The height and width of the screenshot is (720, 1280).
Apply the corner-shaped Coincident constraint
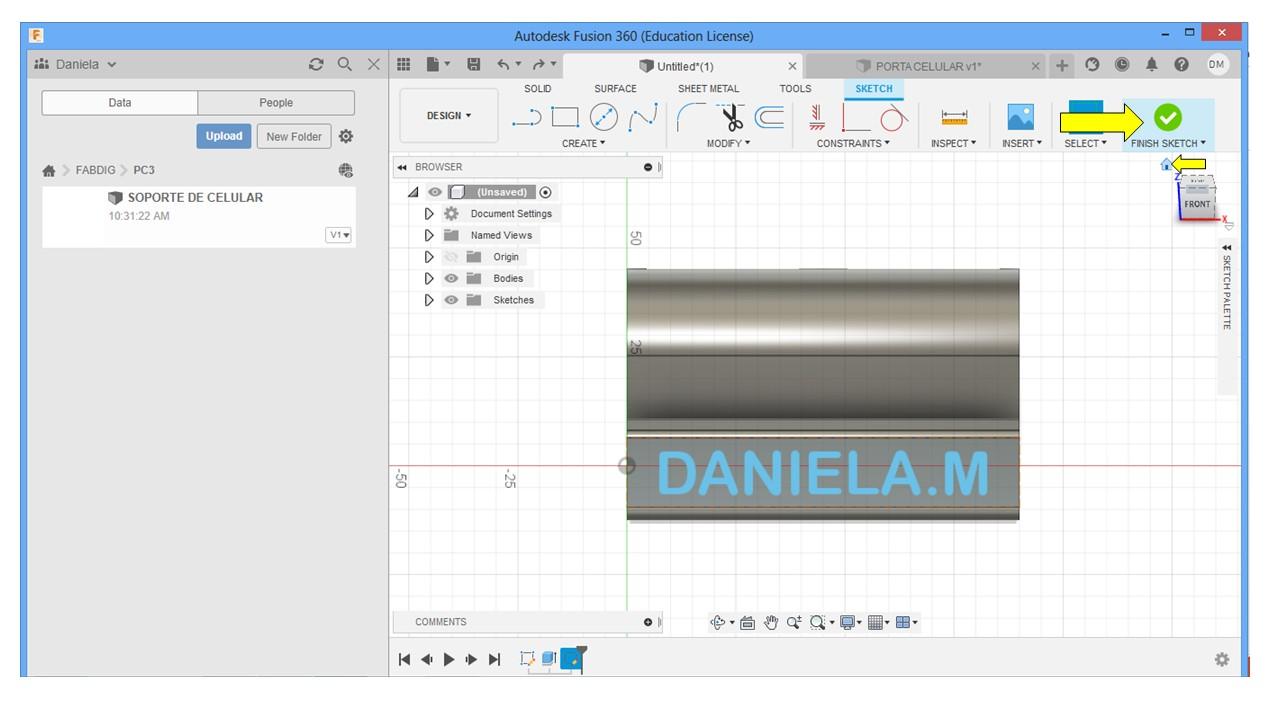tap(856, 118)
